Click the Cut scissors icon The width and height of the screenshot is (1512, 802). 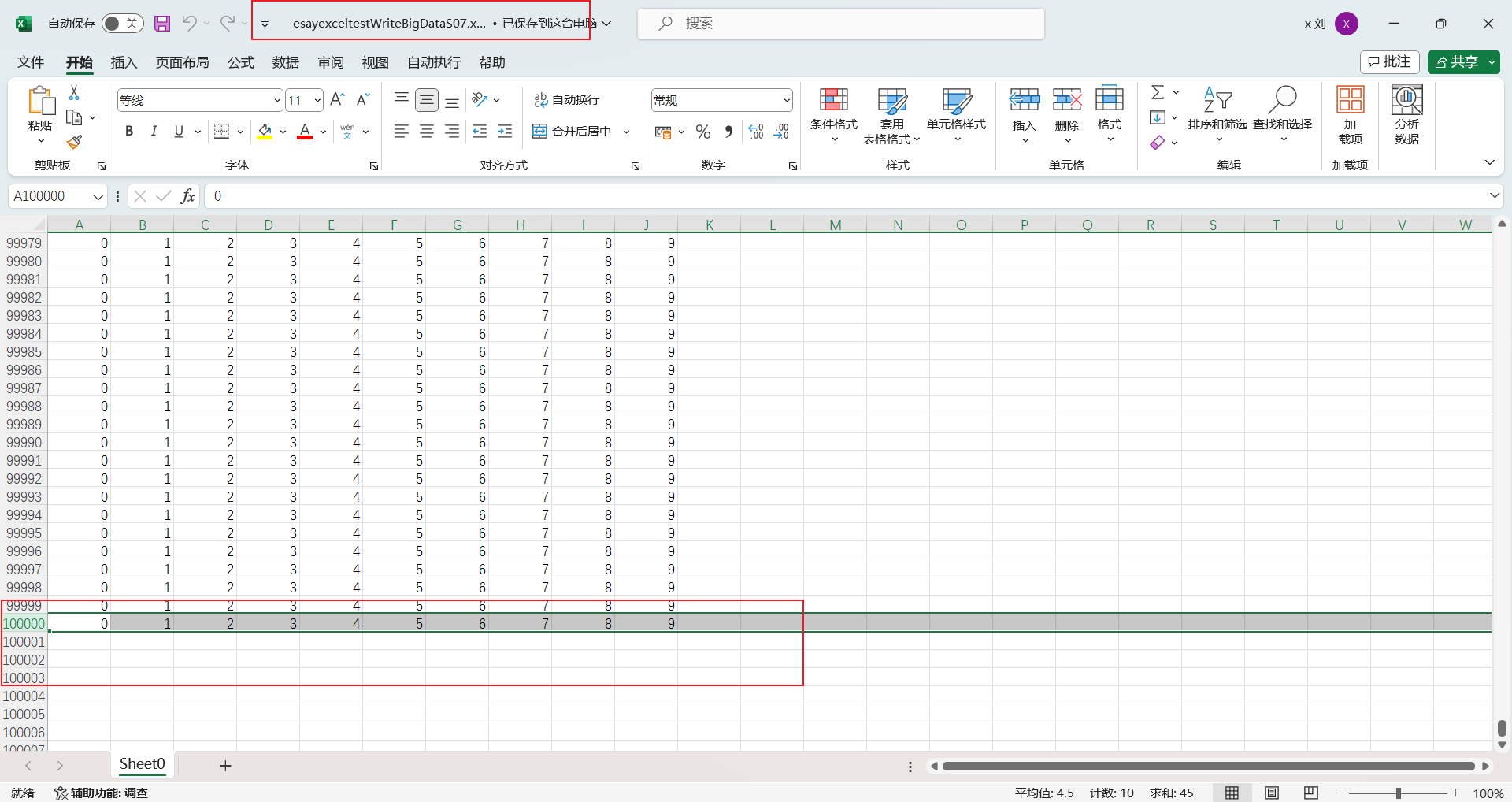74,93
